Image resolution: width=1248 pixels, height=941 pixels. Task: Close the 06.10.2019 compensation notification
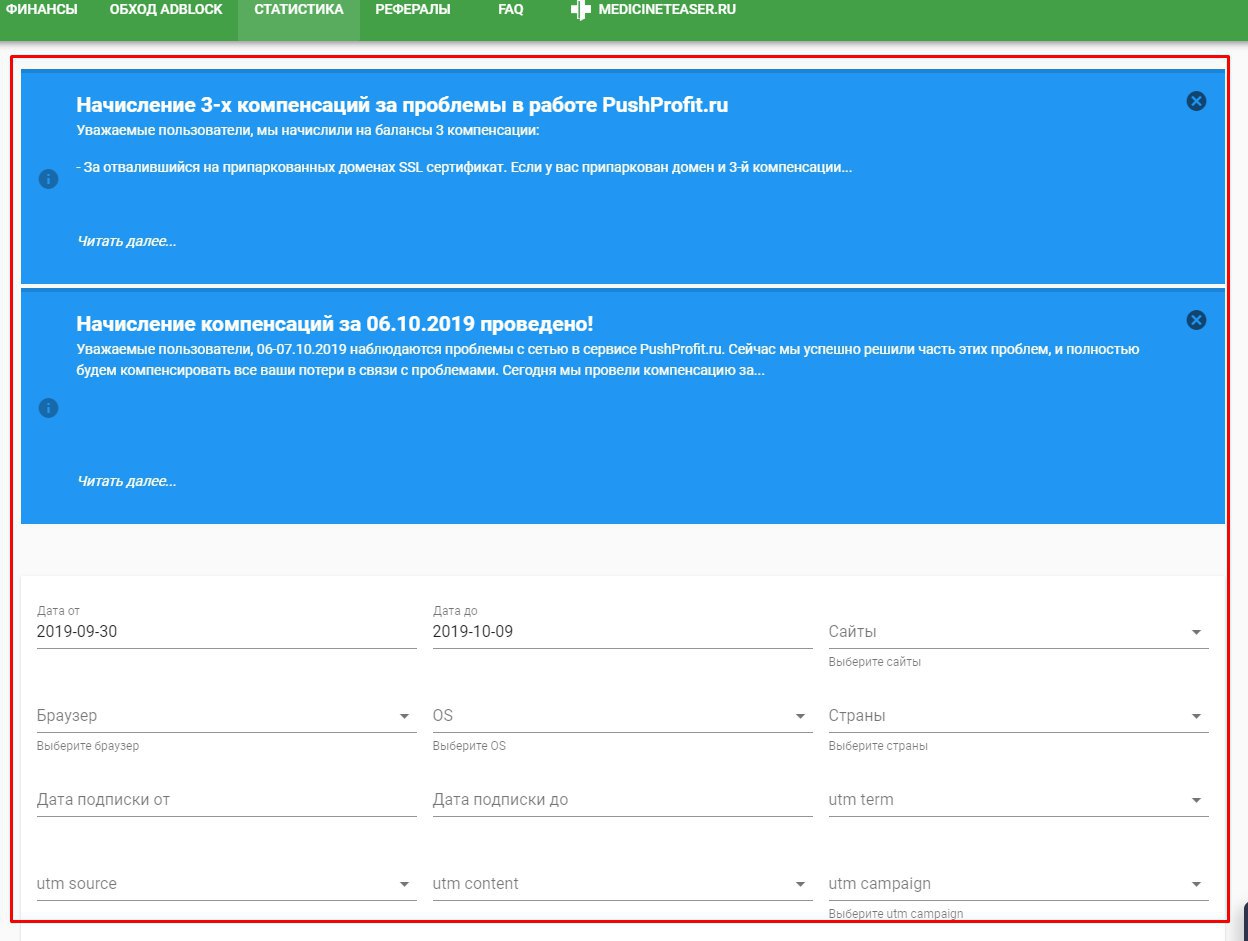(x=1196, y=320)
